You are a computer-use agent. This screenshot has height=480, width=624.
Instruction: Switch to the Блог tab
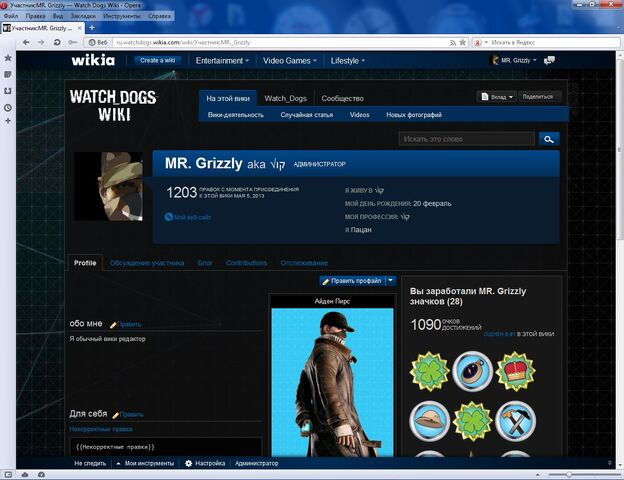(205, 263)
